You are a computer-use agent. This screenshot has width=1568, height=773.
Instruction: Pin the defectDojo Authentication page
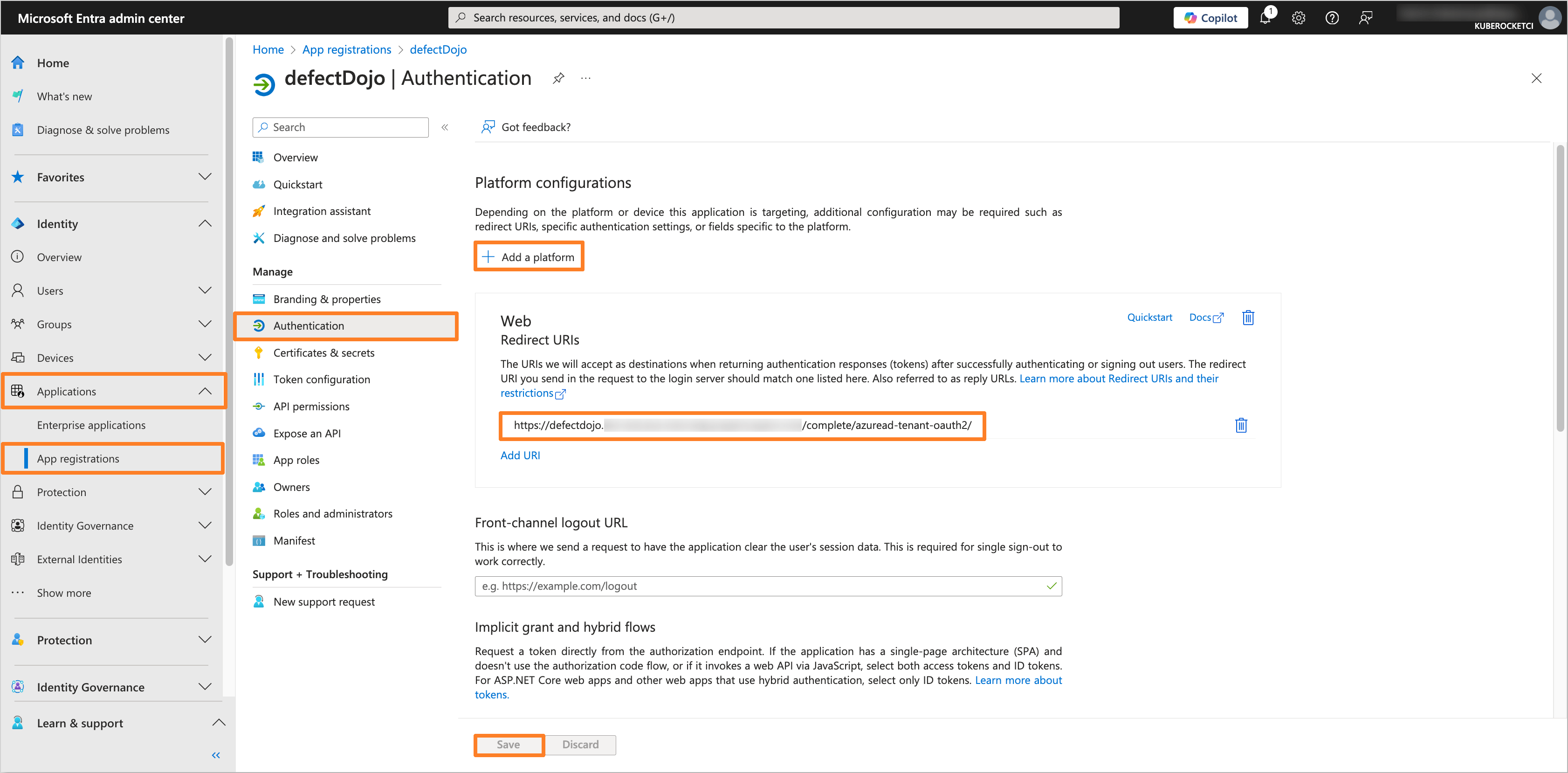coord(558,78)
